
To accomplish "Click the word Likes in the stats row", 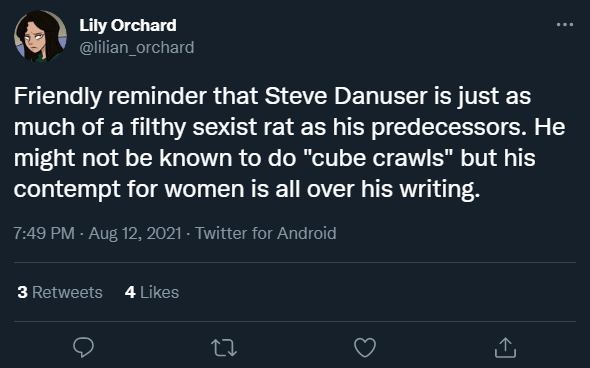I will (160, 292).
